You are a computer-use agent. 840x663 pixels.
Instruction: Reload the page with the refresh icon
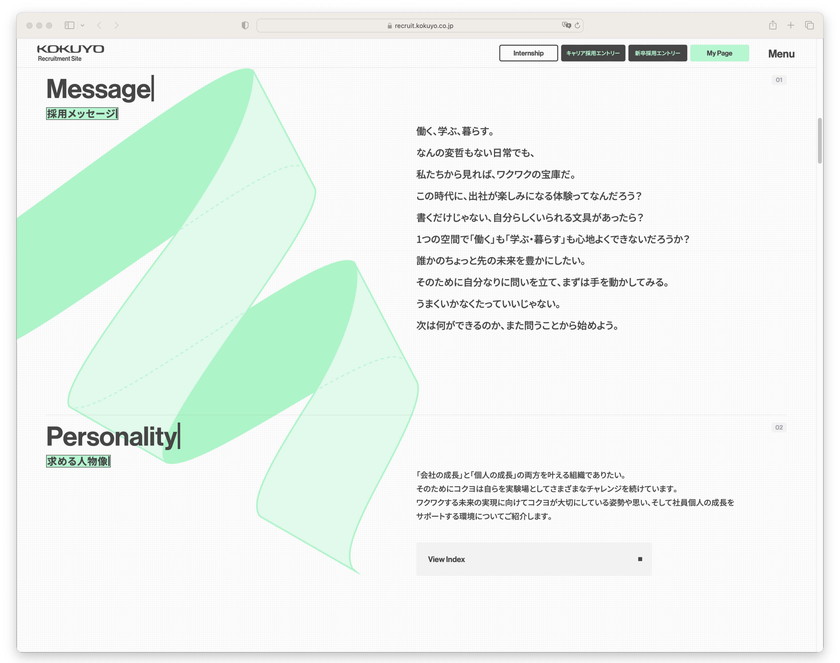578,25
